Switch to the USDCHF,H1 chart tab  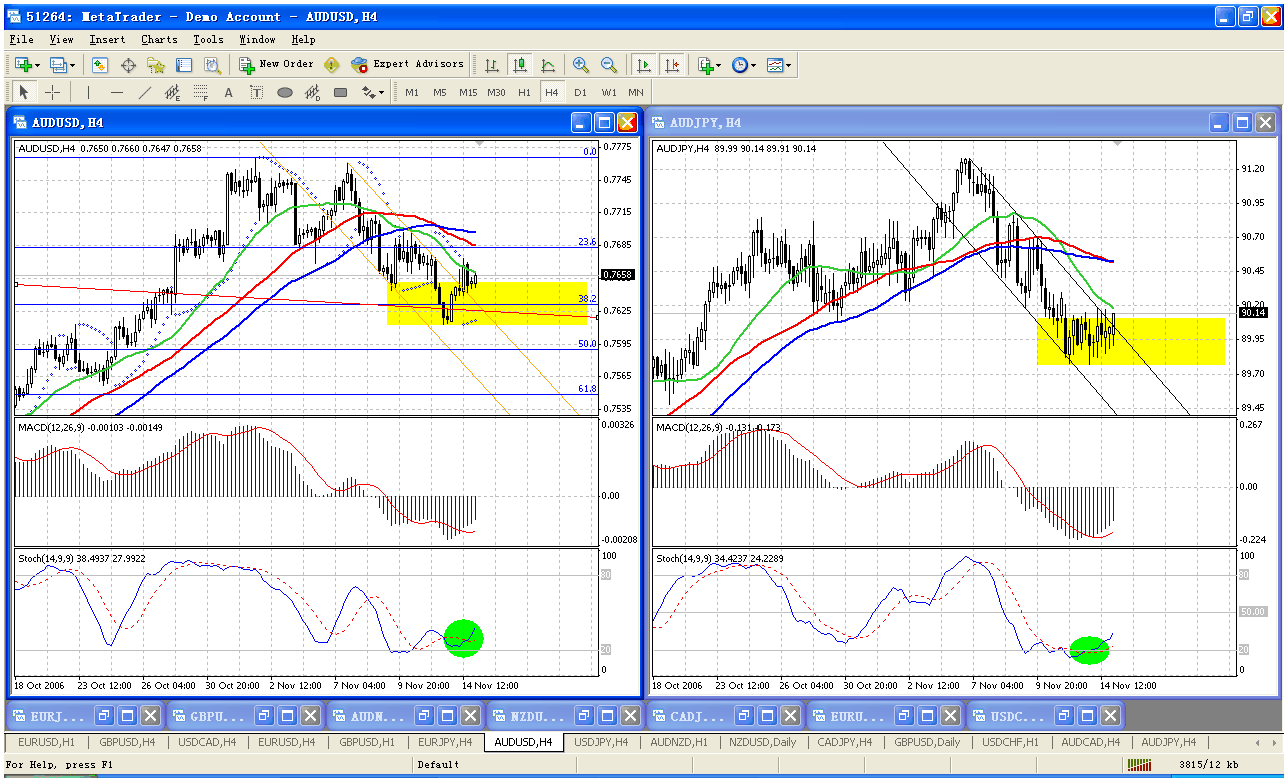pos(1010,742)
